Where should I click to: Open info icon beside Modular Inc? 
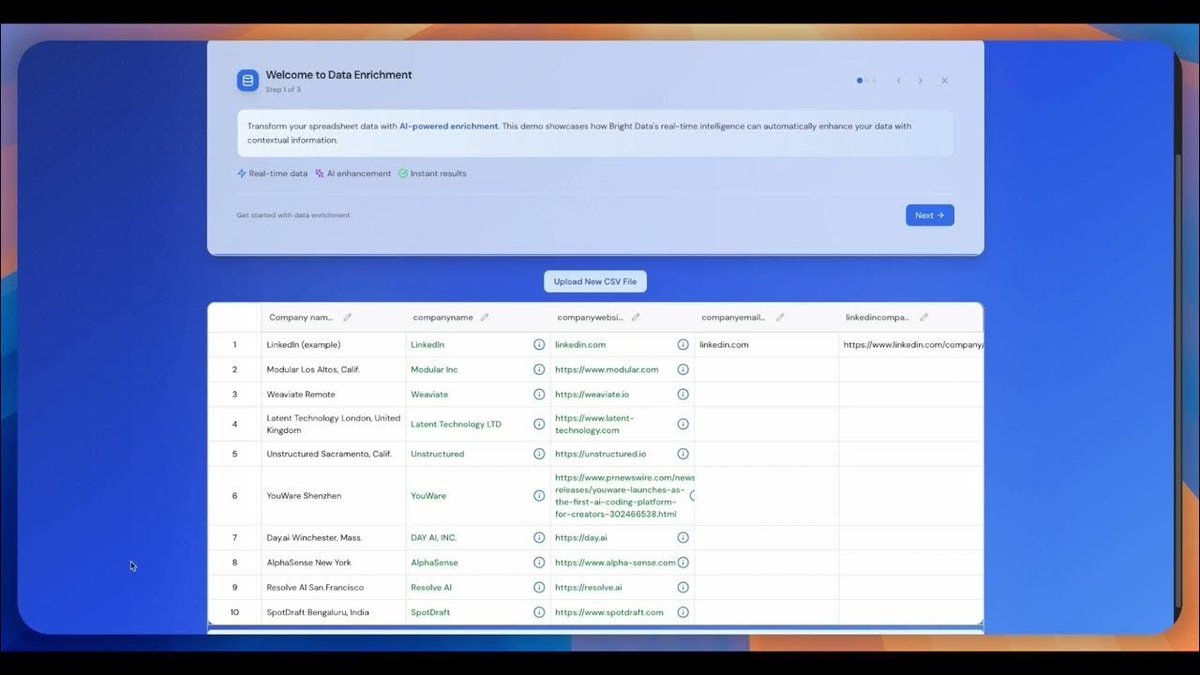(539, 369)
